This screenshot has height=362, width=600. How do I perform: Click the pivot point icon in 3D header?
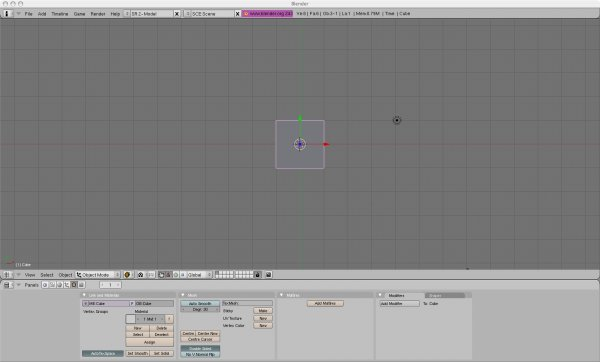(x=140, y=275)
